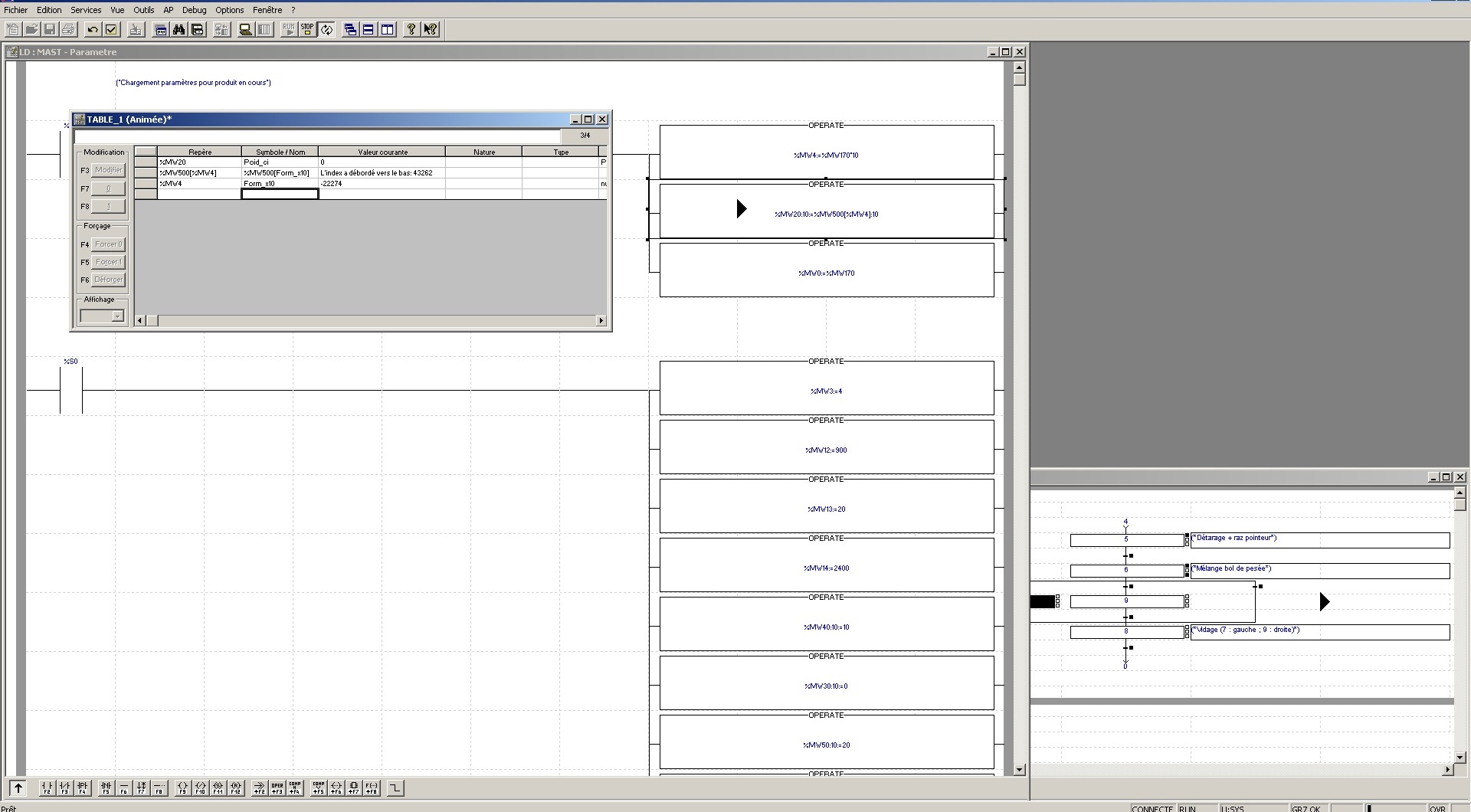
Task: Click the Modifier button in TABLE_1
Action: (108, 170)
